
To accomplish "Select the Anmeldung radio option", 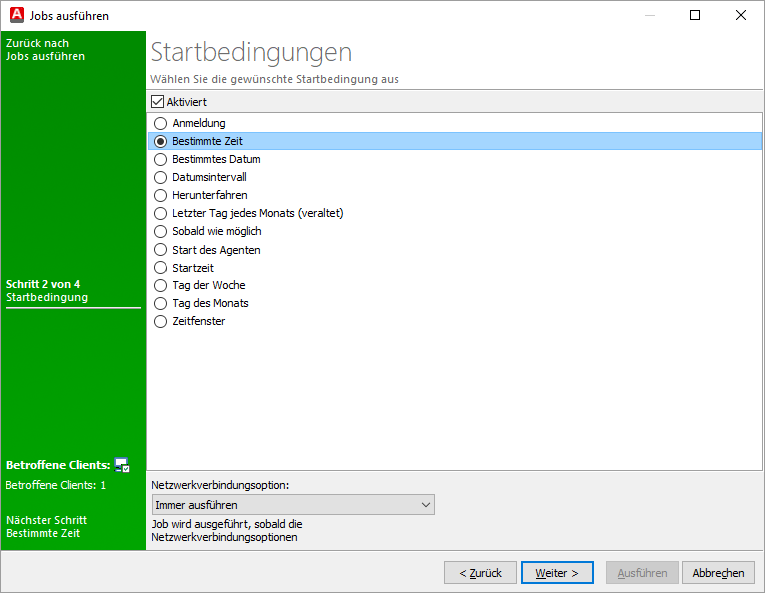I will click(161, 123).
